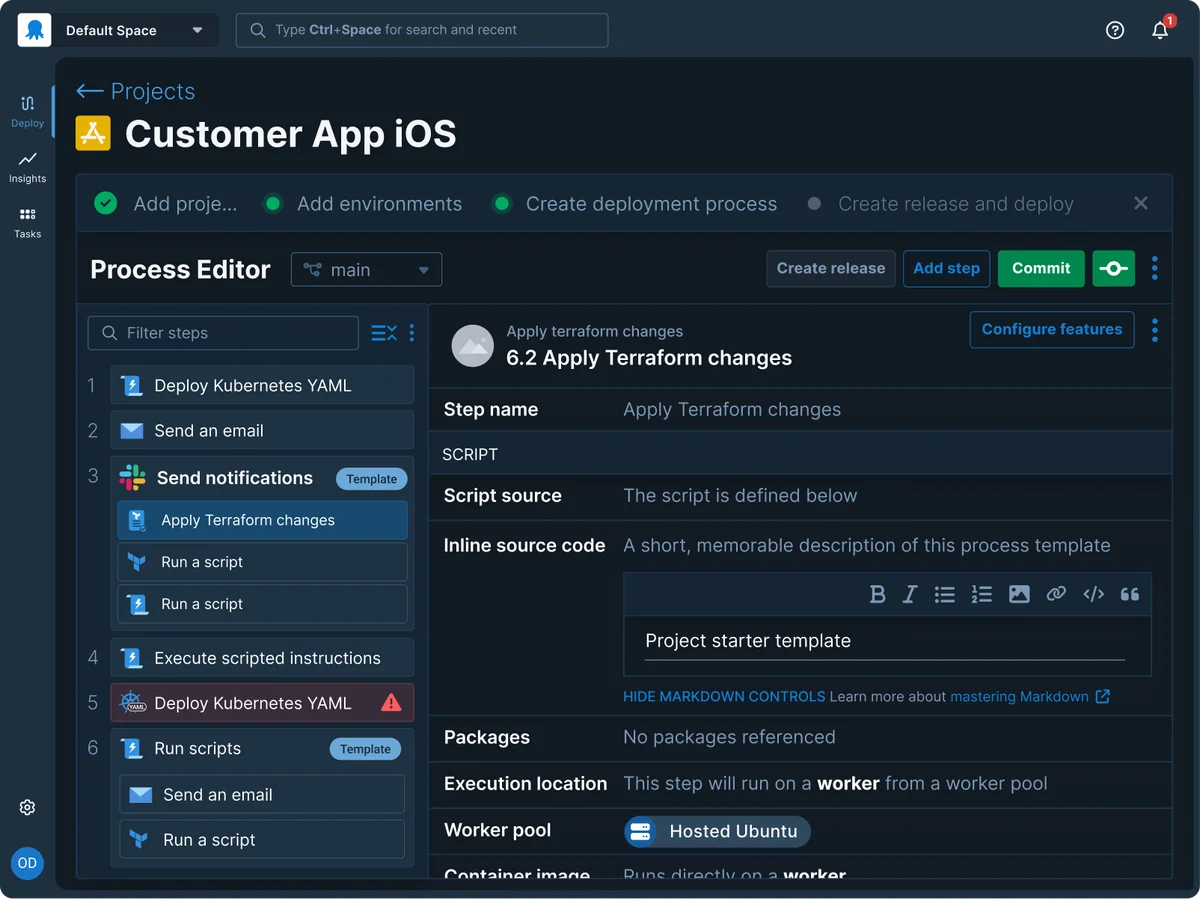Open the main branch selector
This screenshot has width=1200, height=907.
tap(366, 270)
